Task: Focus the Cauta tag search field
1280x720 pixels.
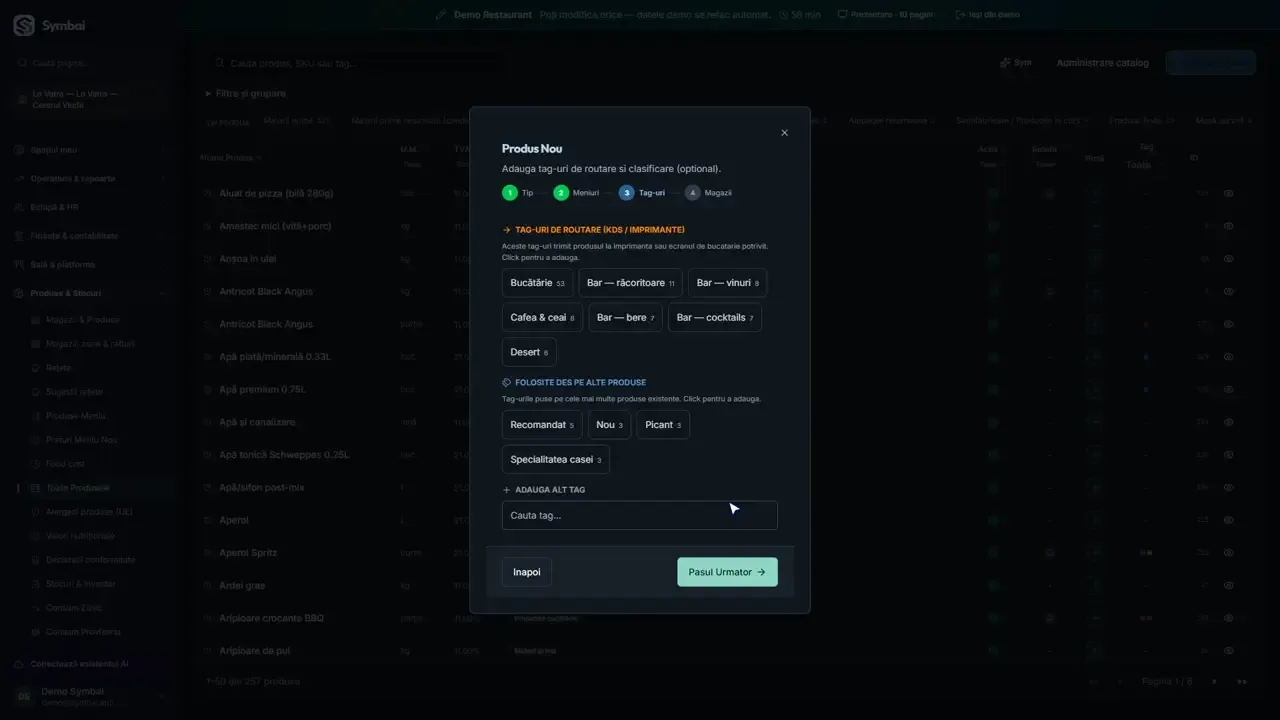Action: (x=640, y=515)
